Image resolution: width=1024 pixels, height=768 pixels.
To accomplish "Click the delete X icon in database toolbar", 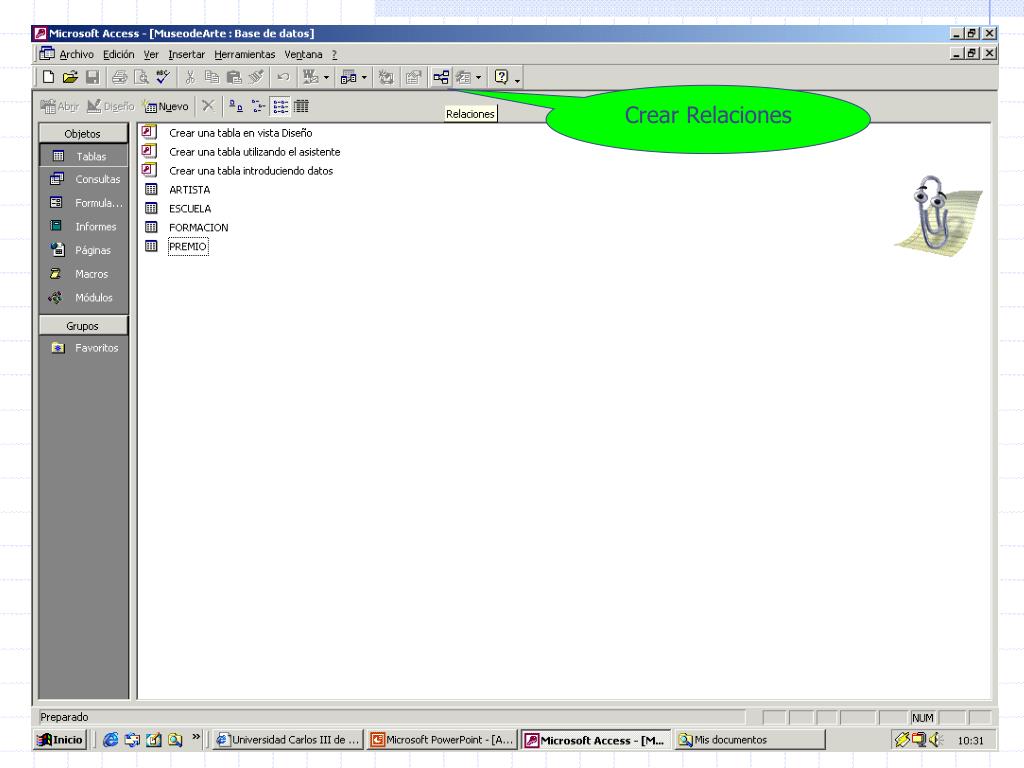I will (208, 106).
